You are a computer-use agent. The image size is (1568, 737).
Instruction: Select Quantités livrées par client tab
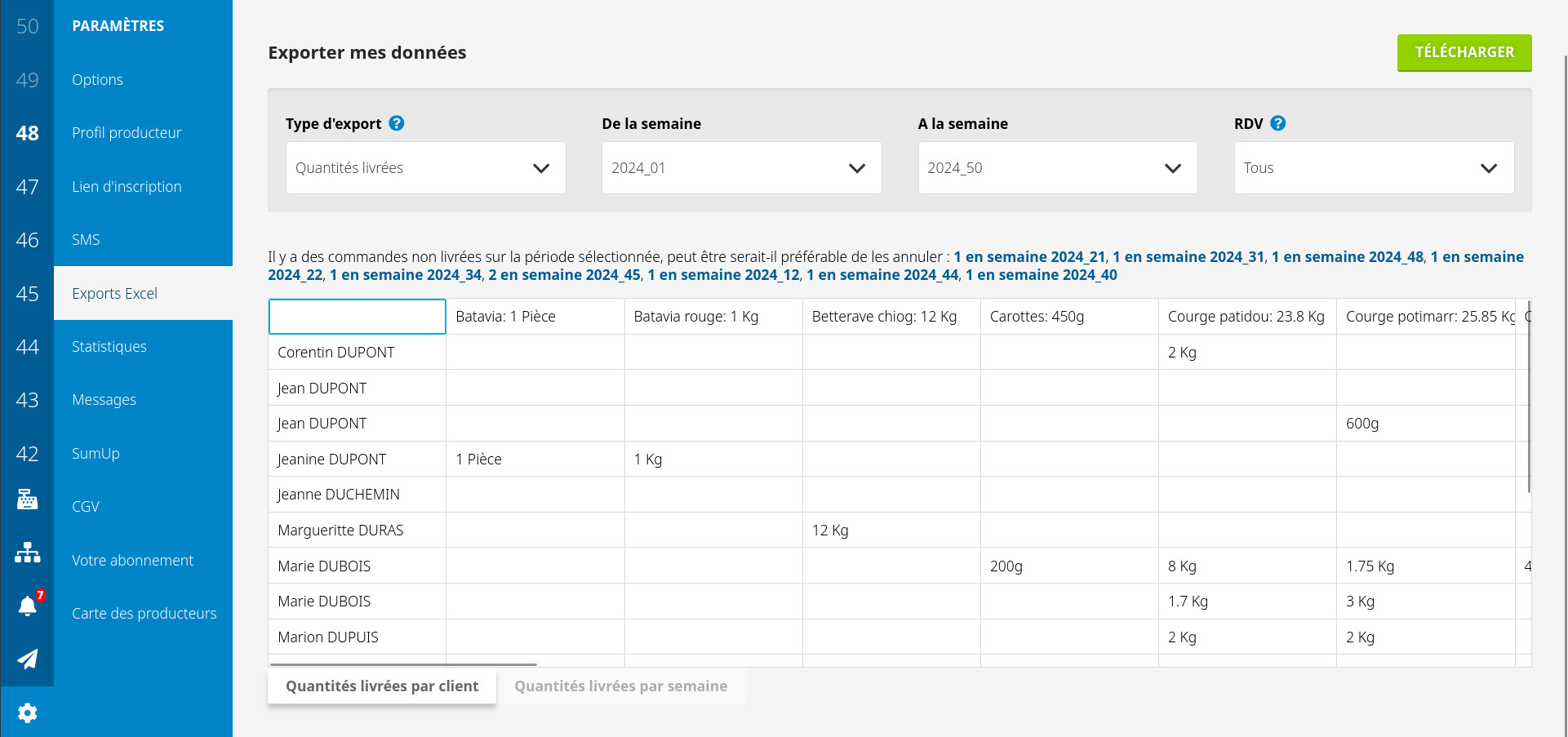(x=382, y=686)
